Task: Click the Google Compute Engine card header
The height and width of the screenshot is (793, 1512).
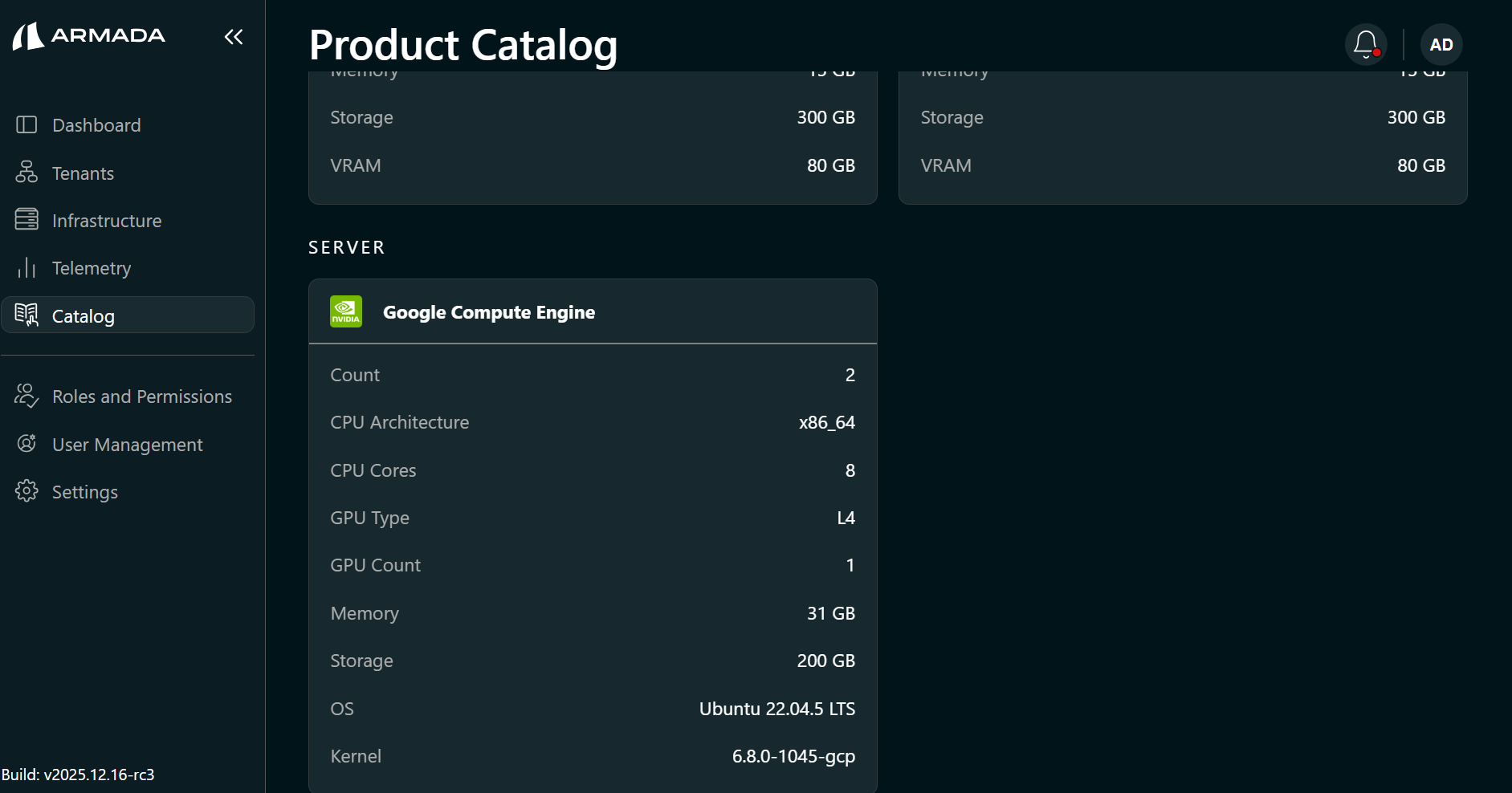Action: pos(489,311)
